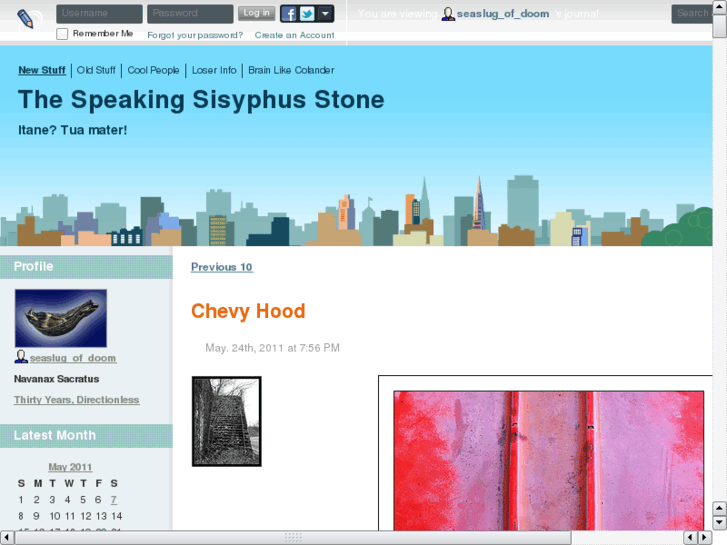Image resolution: width=727 pixels, height=545 pixels.
Task: Click the horizontal scrollbar thumb
Action: point(293,538)
